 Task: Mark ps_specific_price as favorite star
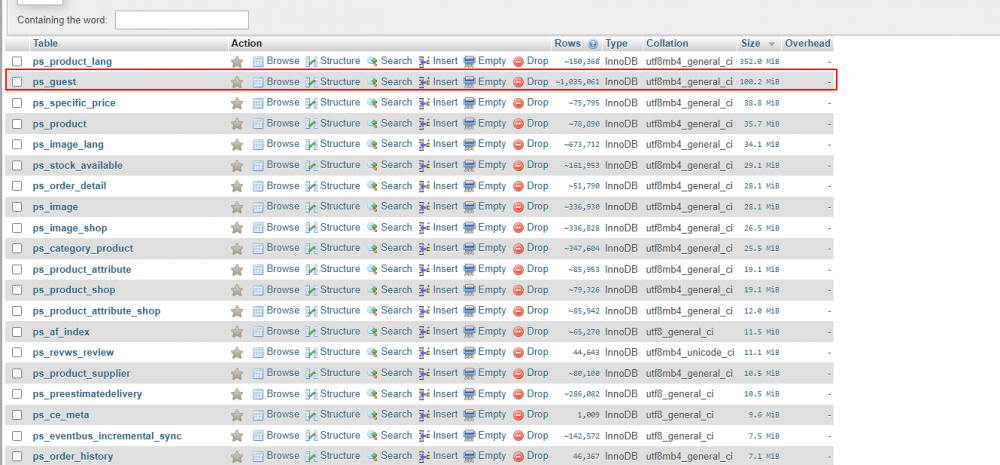point(237,103)
